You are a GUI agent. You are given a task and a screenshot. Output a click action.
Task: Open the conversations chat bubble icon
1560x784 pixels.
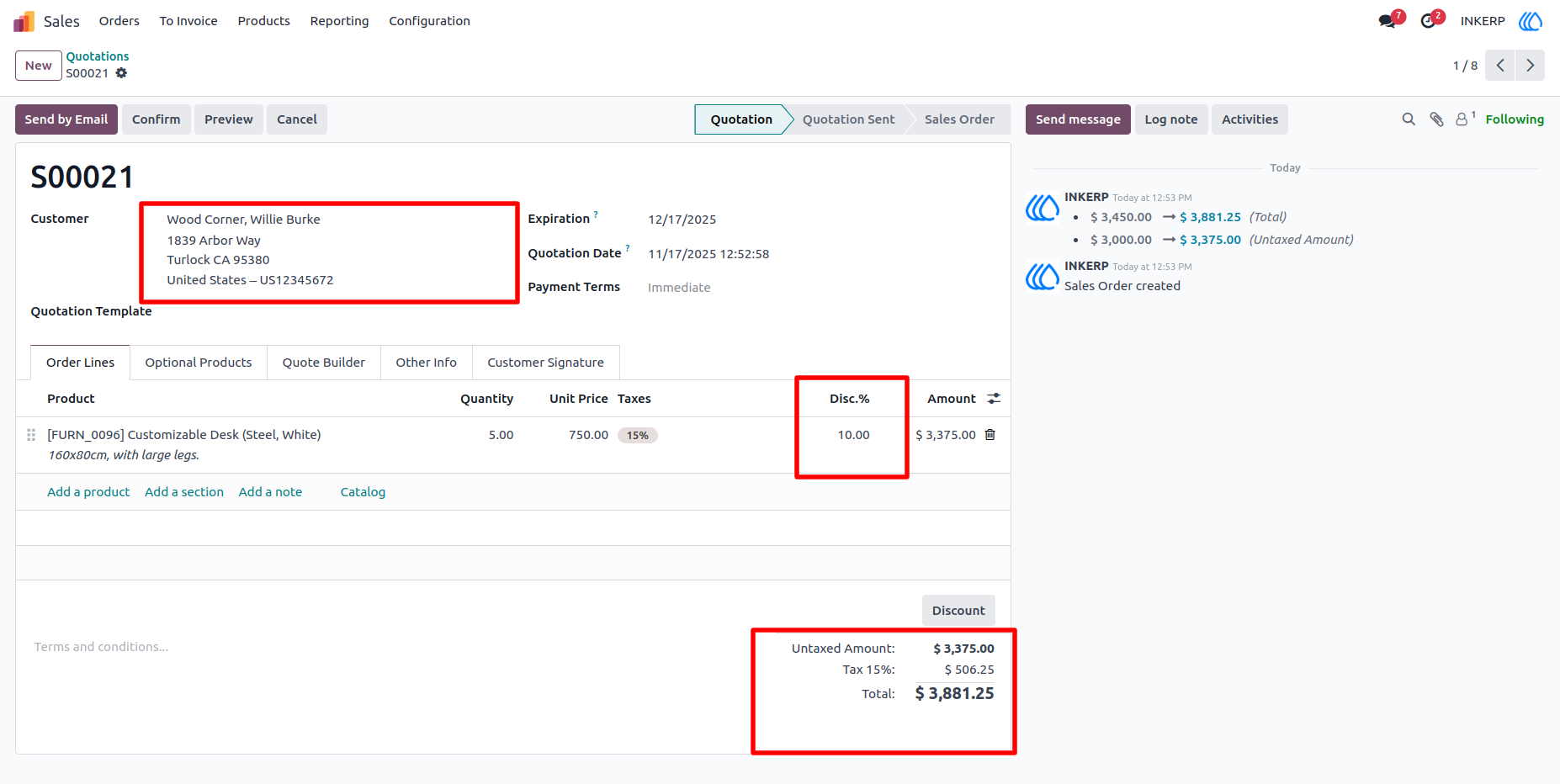coord(1387,21)
